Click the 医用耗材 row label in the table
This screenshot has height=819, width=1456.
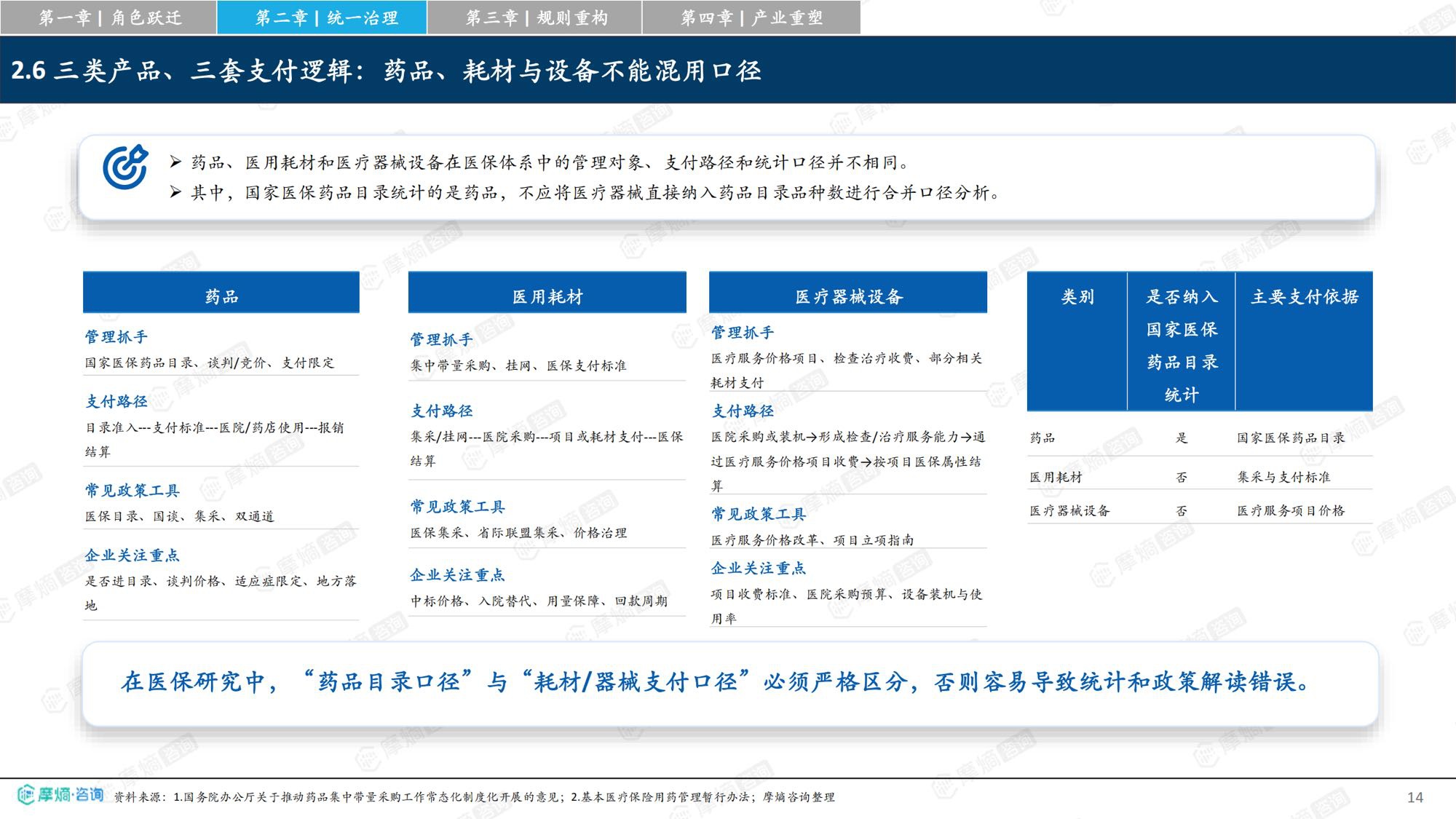coord(1056,477)
